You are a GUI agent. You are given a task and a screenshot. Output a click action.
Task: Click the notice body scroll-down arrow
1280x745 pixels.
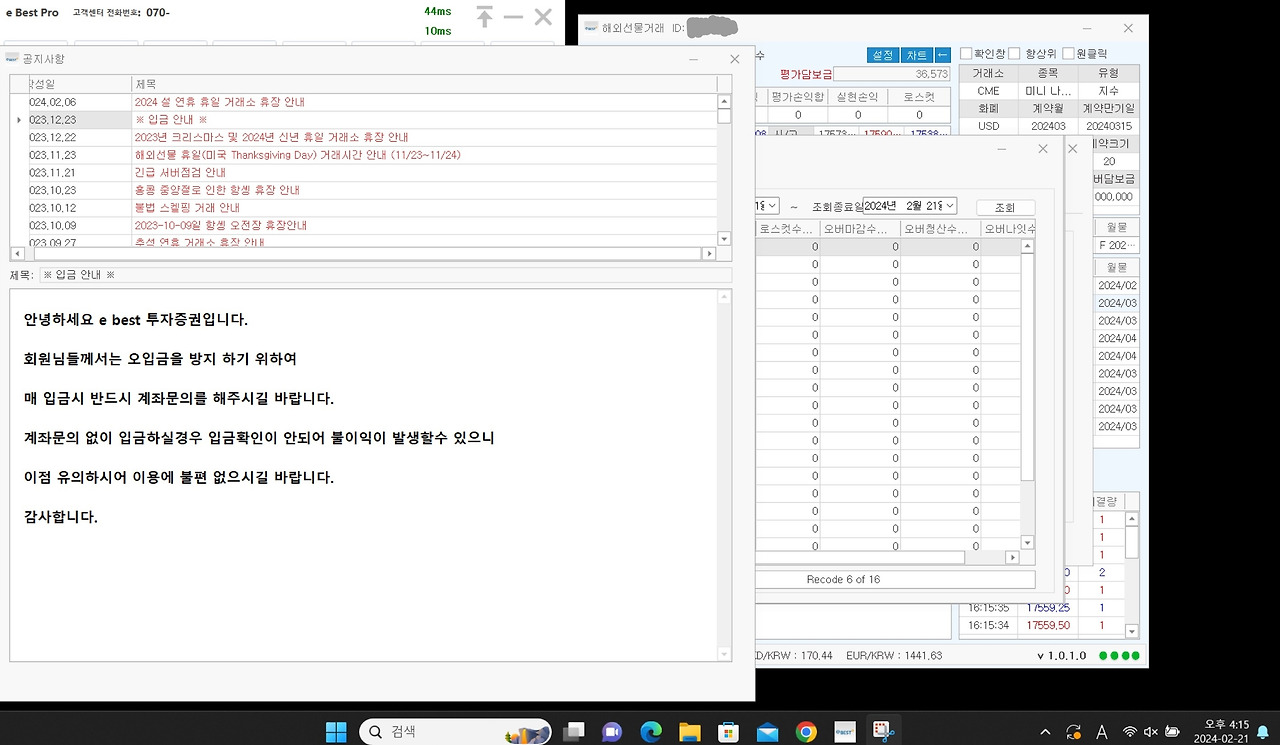pos(725,655)
